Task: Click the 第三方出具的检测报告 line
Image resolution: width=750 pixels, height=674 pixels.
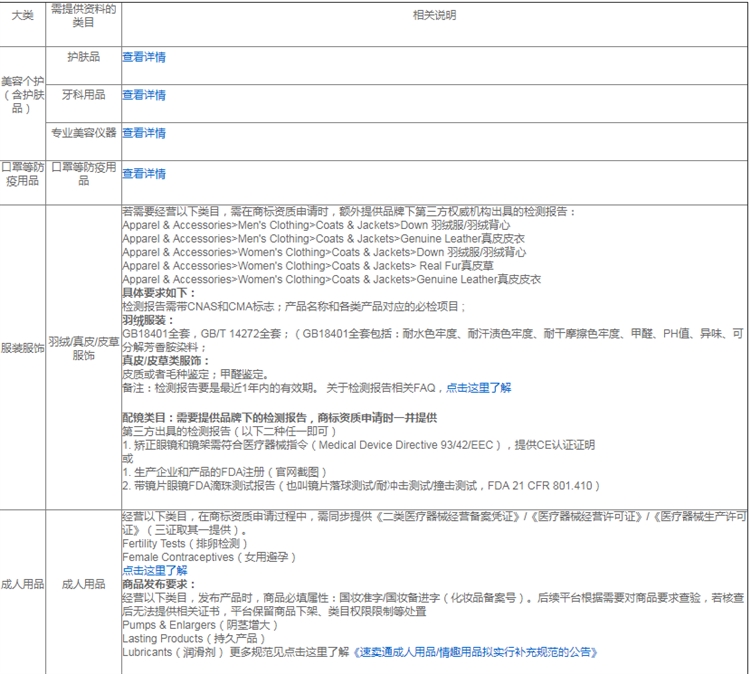Action: (230, 431)
